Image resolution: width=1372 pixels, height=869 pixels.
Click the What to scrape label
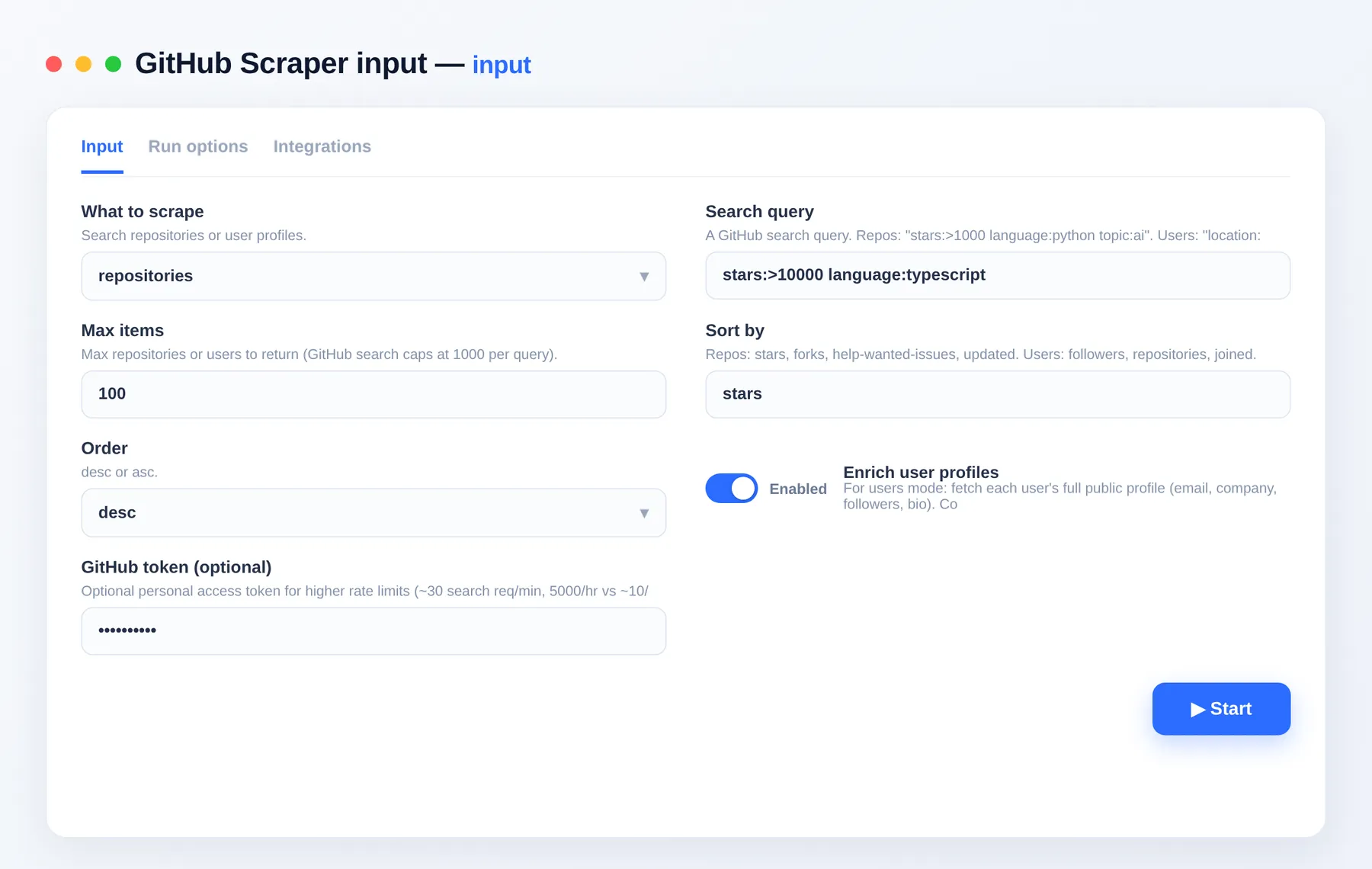[x=143, y=211]
